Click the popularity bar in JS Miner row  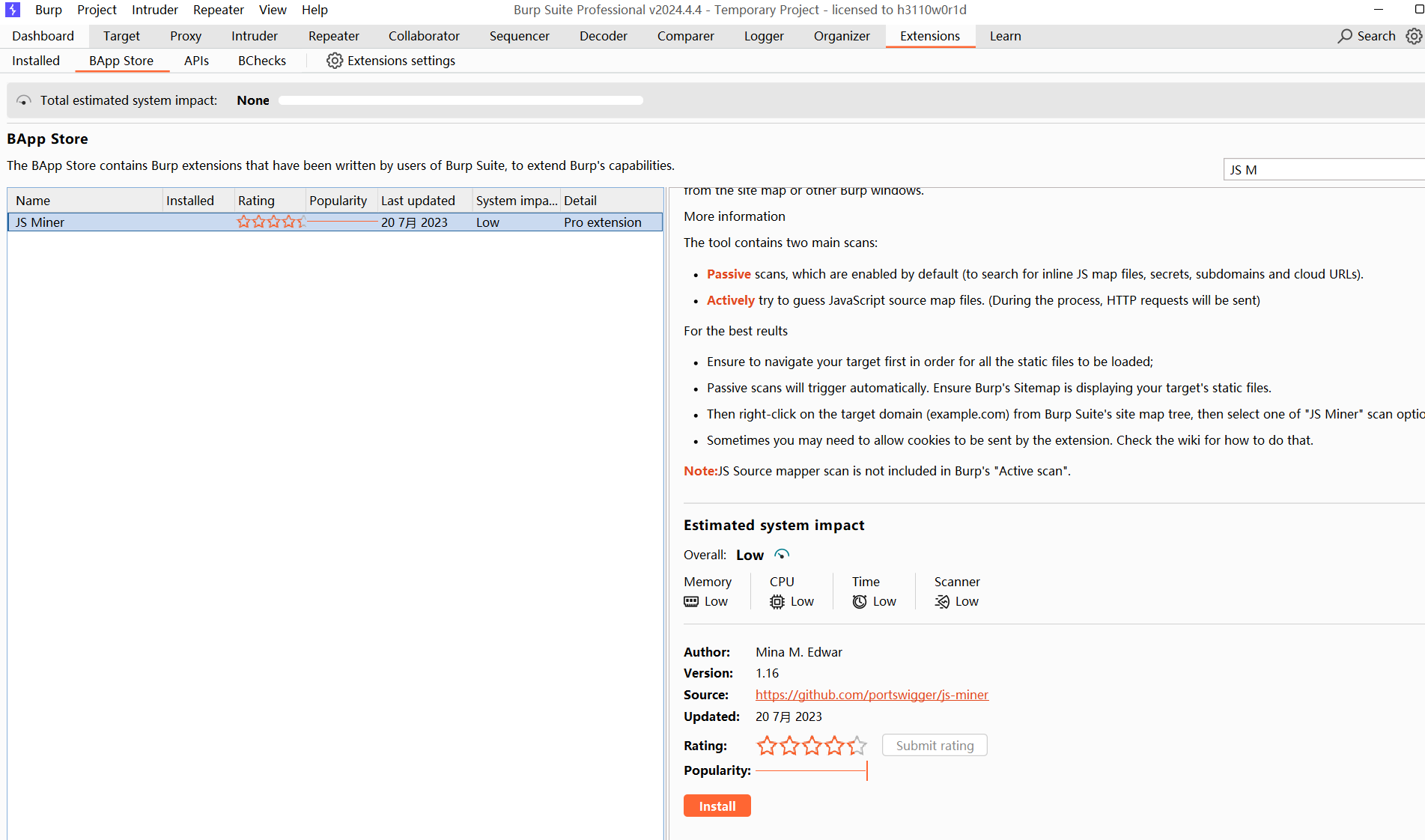(x=342, y=222)
